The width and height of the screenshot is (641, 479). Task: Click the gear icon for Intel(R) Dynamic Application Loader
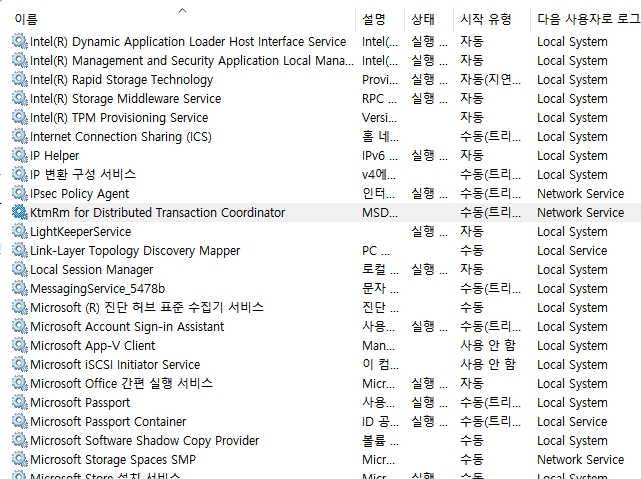20,41
